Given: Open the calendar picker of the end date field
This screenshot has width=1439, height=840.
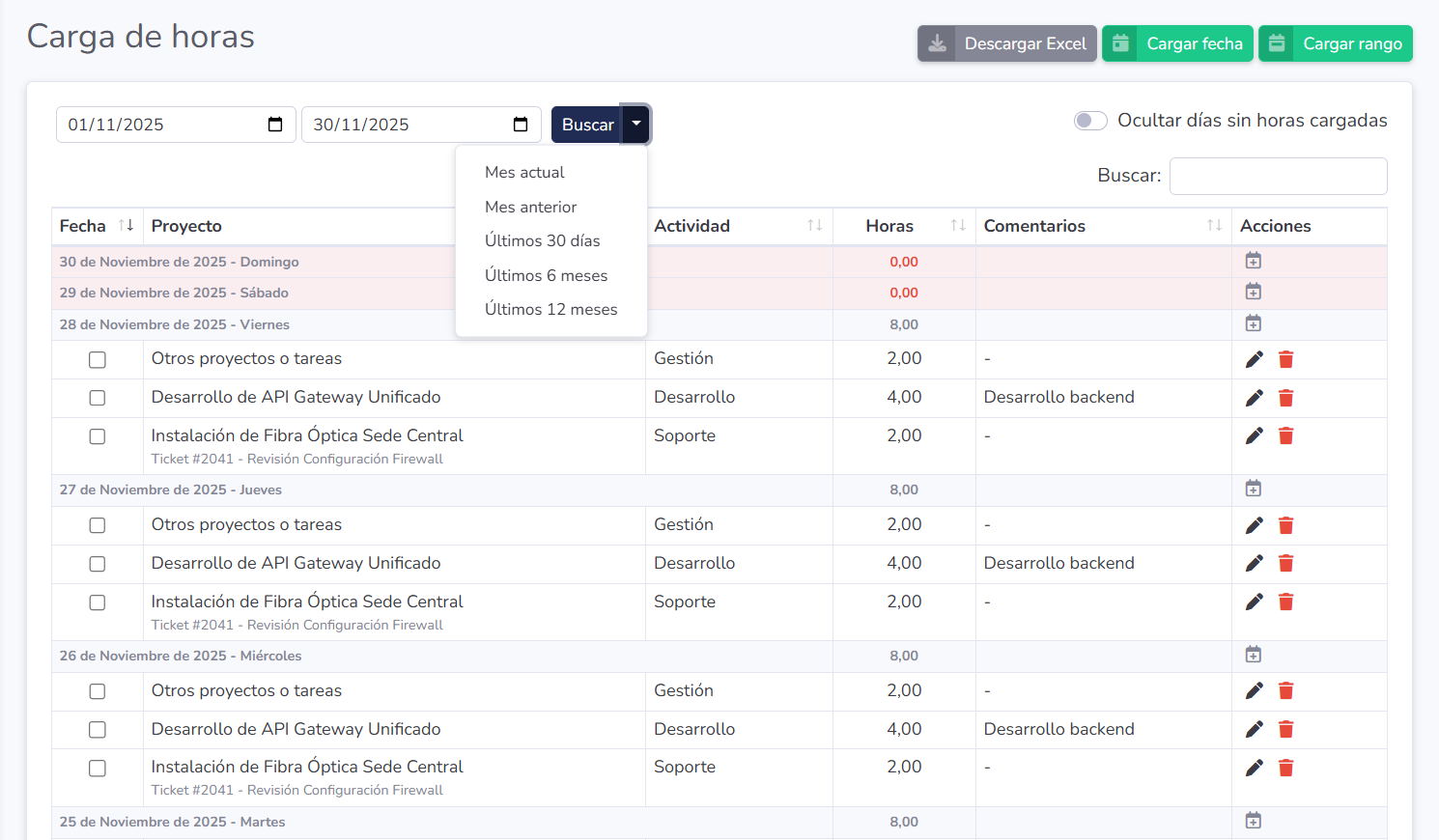Looking at the screenshot, I should (x=520, y=124).
